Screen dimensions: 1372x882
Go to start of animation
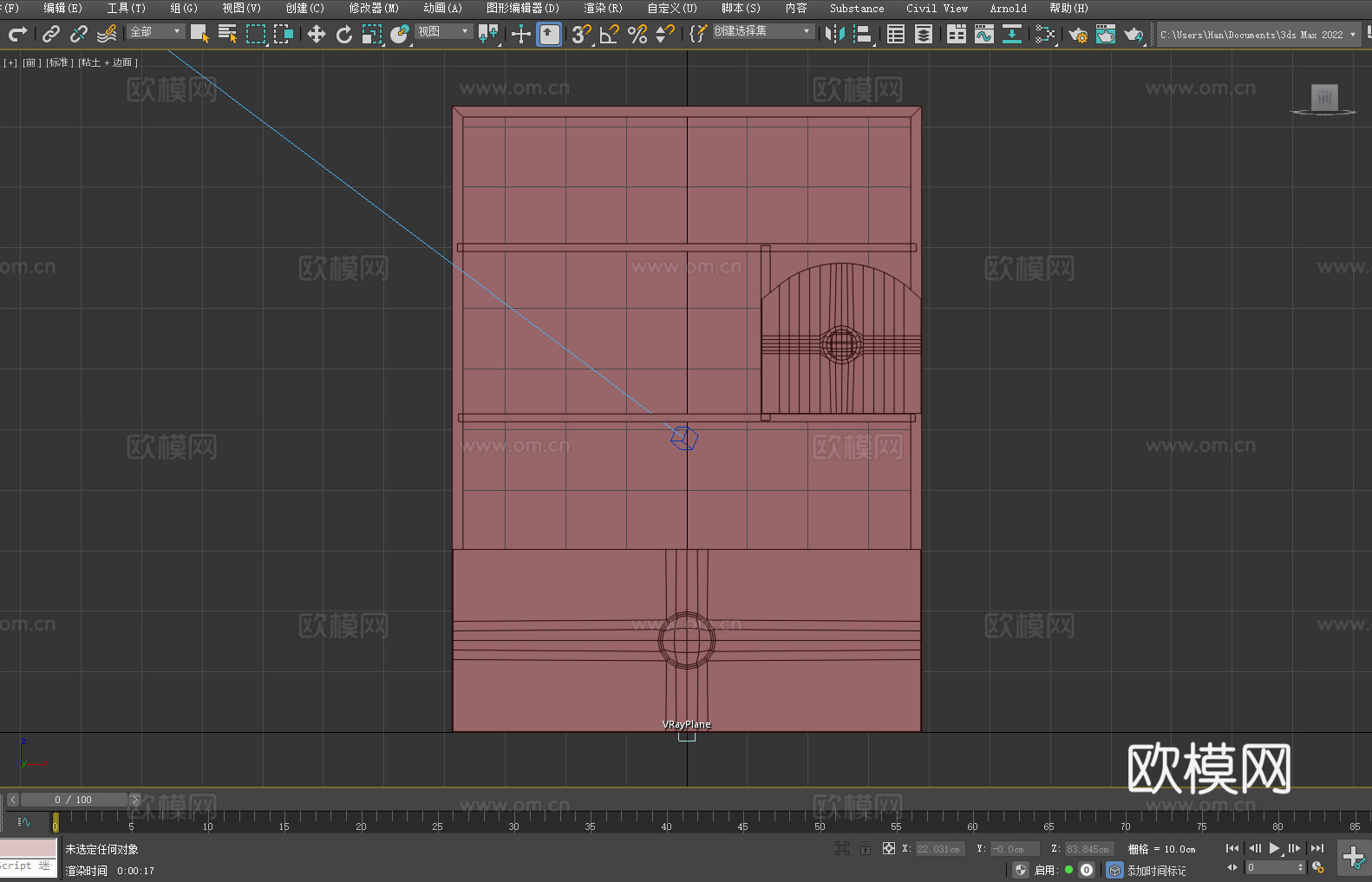1232,848
